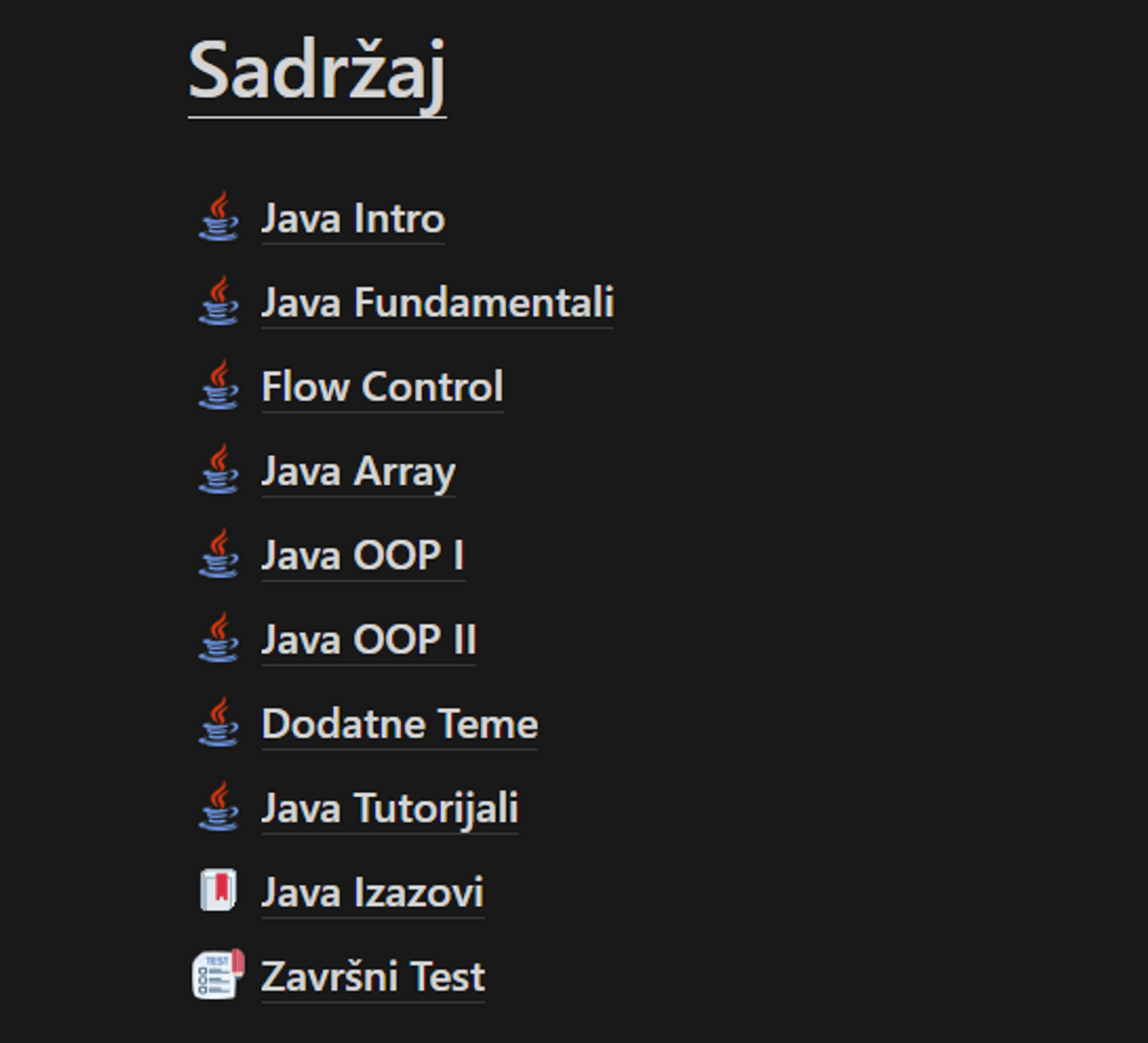This screenshot has width=1148, height=1043.
Task: Click the Sadržaj heading
Action: pyautogui.click(x=317, y=72)
